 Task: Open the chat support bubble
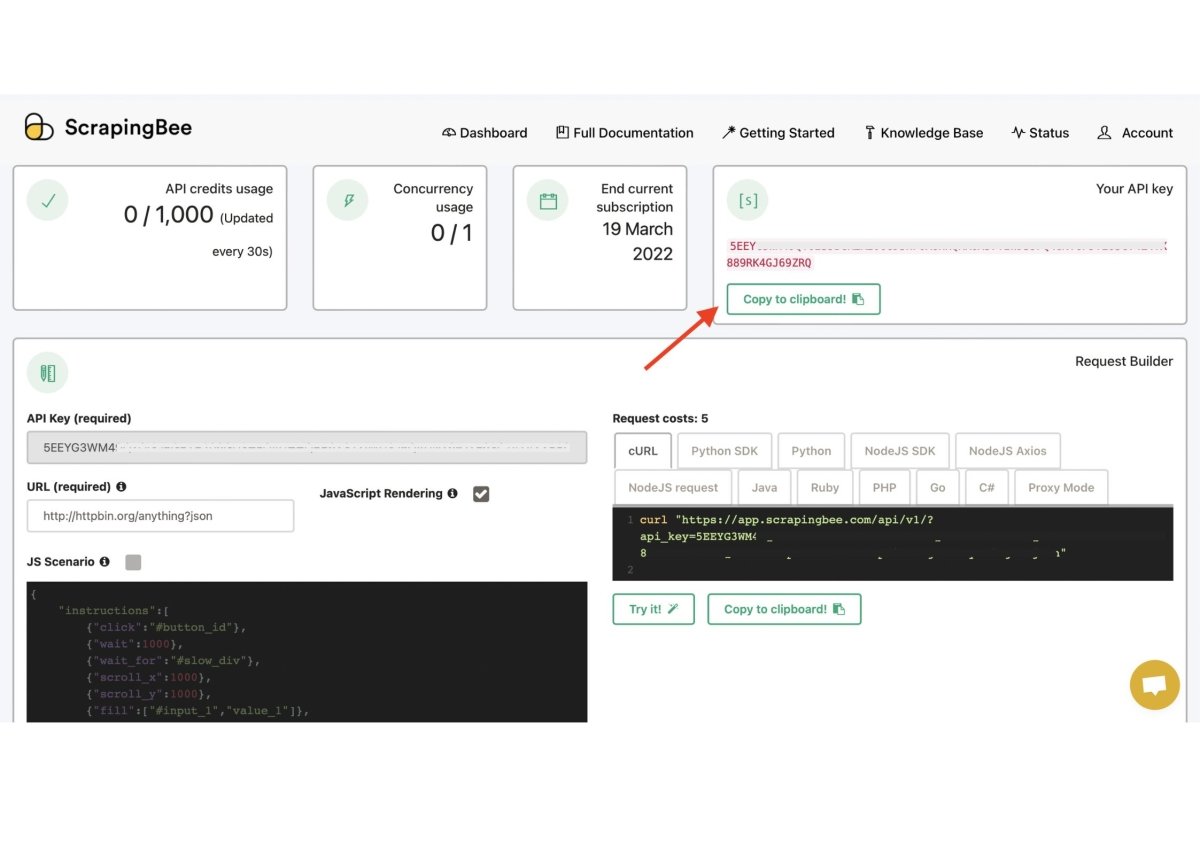(x=1155, y=685)
